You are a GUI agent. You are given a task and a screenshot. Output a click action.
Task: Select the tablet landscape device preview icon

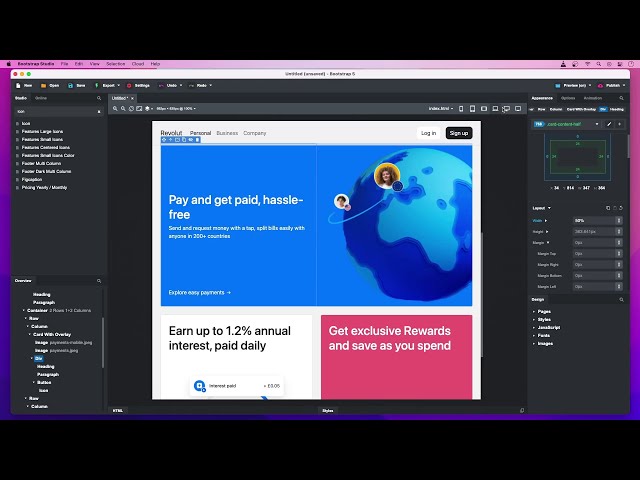tap(484, 109)
